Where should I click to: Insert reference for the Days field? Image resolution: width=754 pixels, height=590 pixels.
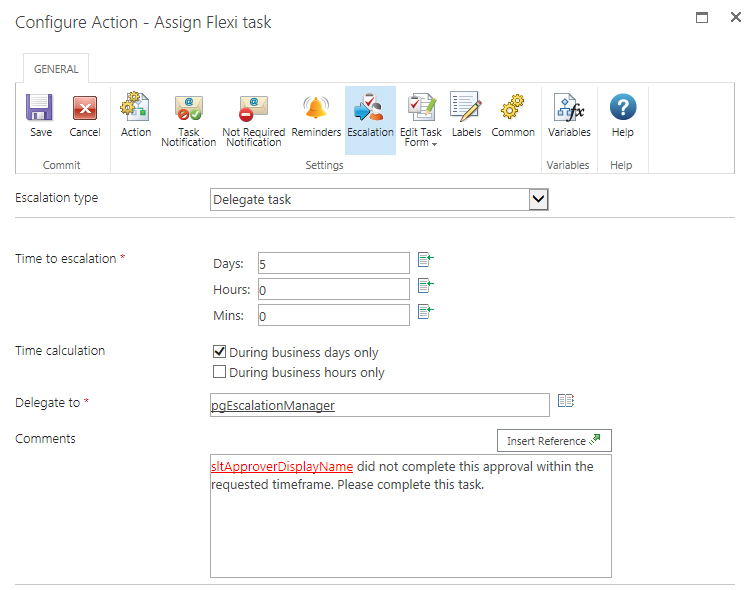[425, 260]
